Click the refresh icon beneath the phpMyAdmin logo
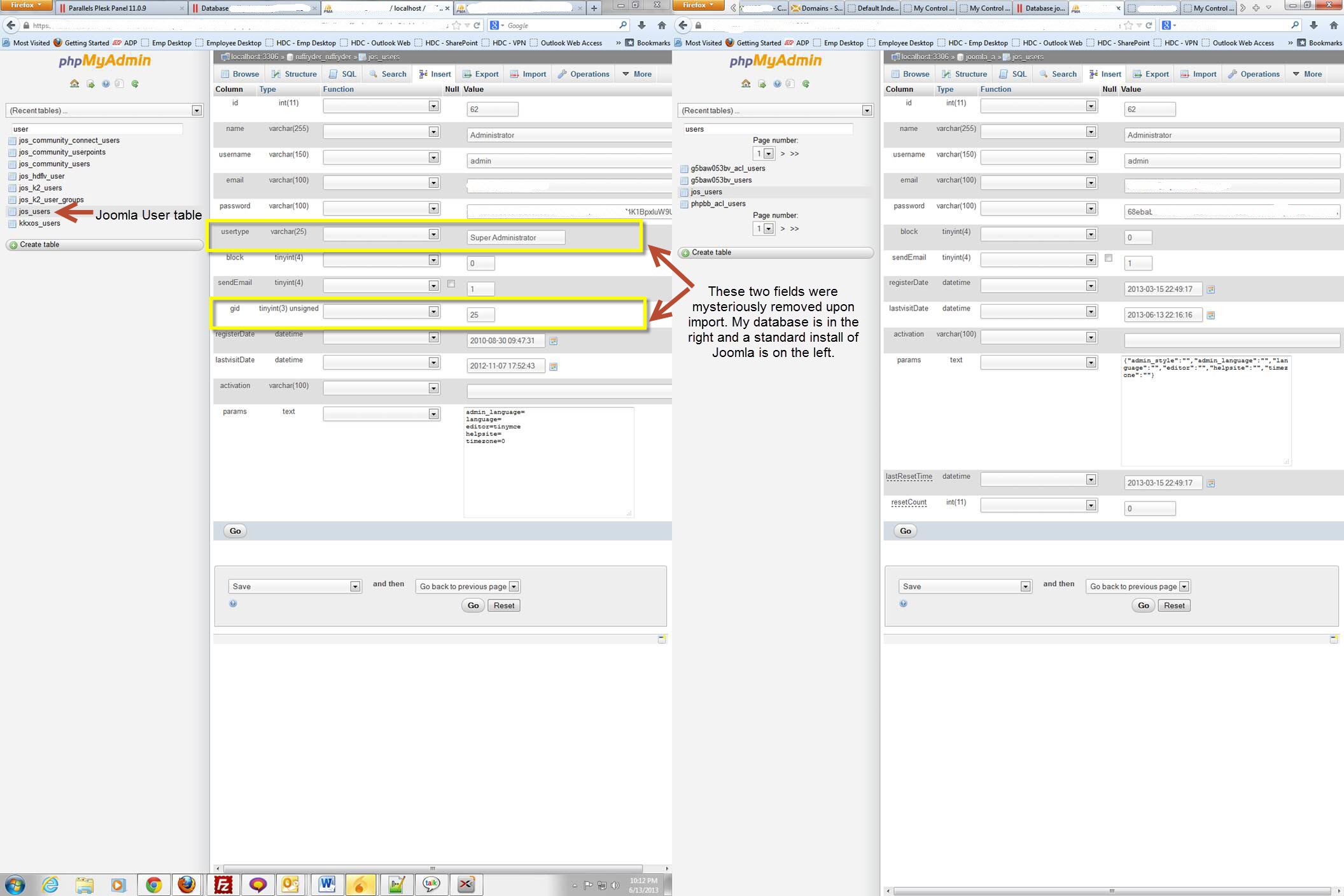Image resolution: width=1344 pixels, height=896 pixels. point(134,83)
